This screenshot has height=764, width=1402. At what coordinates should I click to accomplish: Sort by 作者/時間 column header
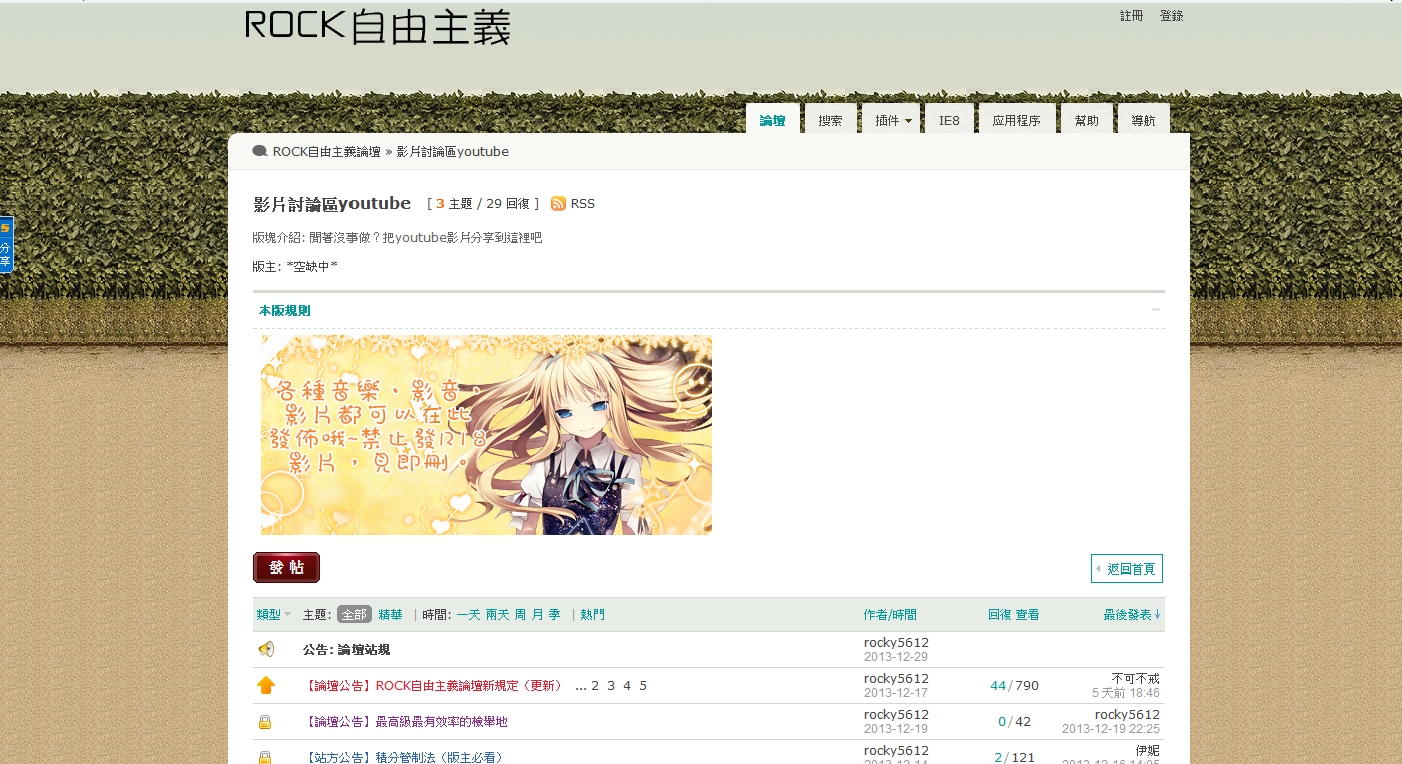click(890, 614)
